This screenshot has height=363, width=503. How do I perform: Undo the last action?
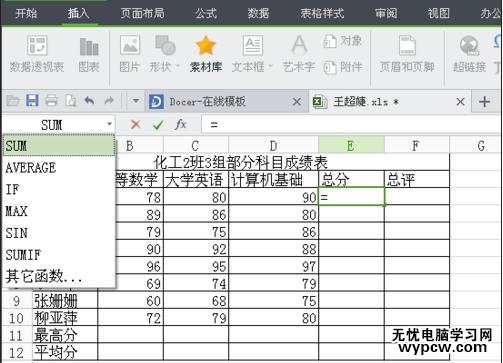click(89, 100)
